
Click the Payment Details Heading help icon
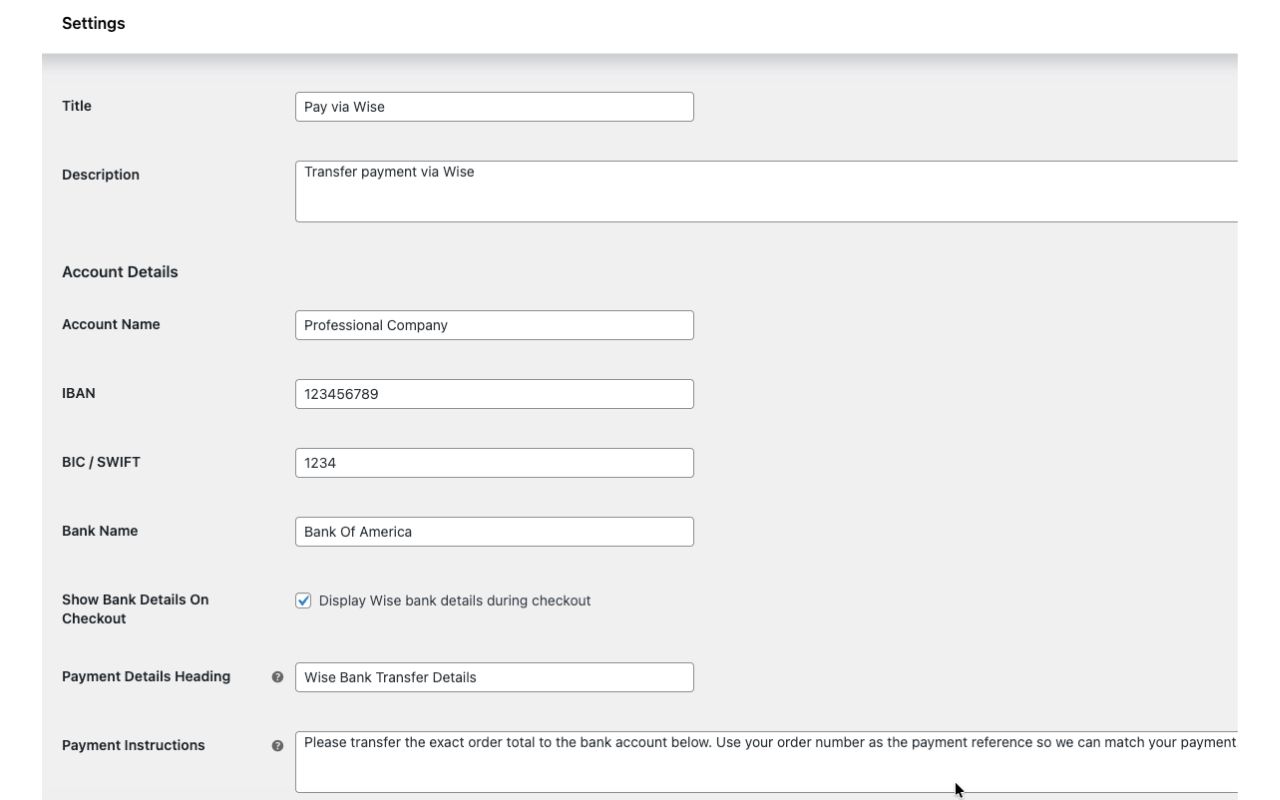(x=277, y=677)
